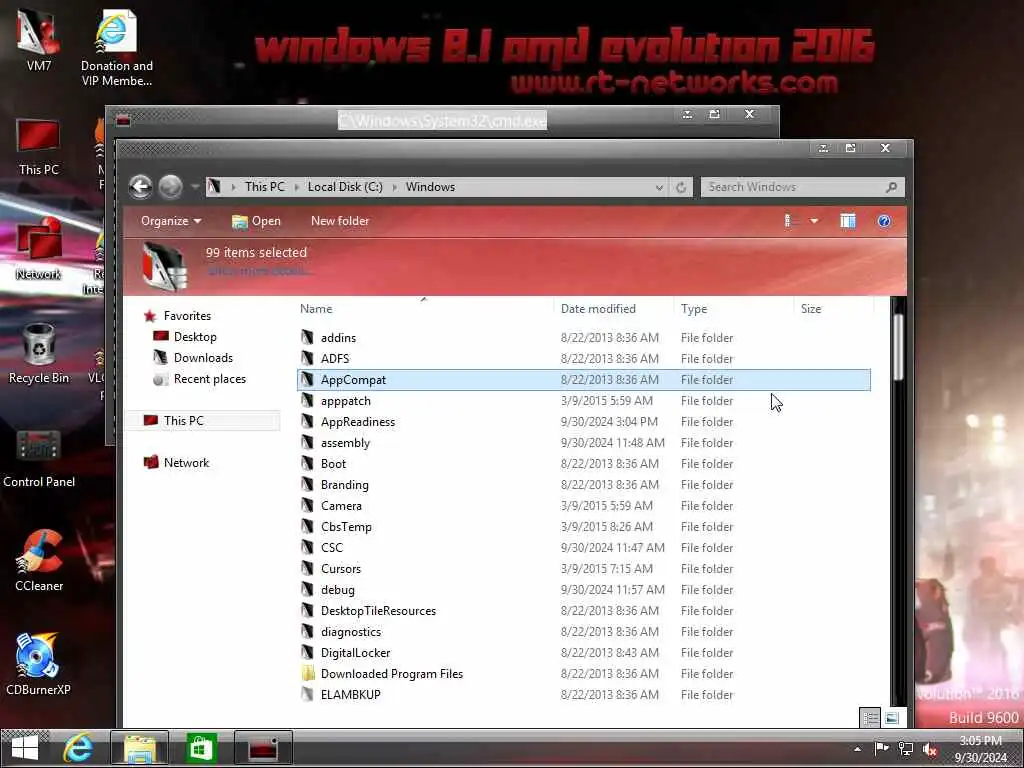The height and width of the screenshot is (768, 1024).
Task: Open the recent locations dropdown beside forward arrow
Action: [x=195, y=187]
